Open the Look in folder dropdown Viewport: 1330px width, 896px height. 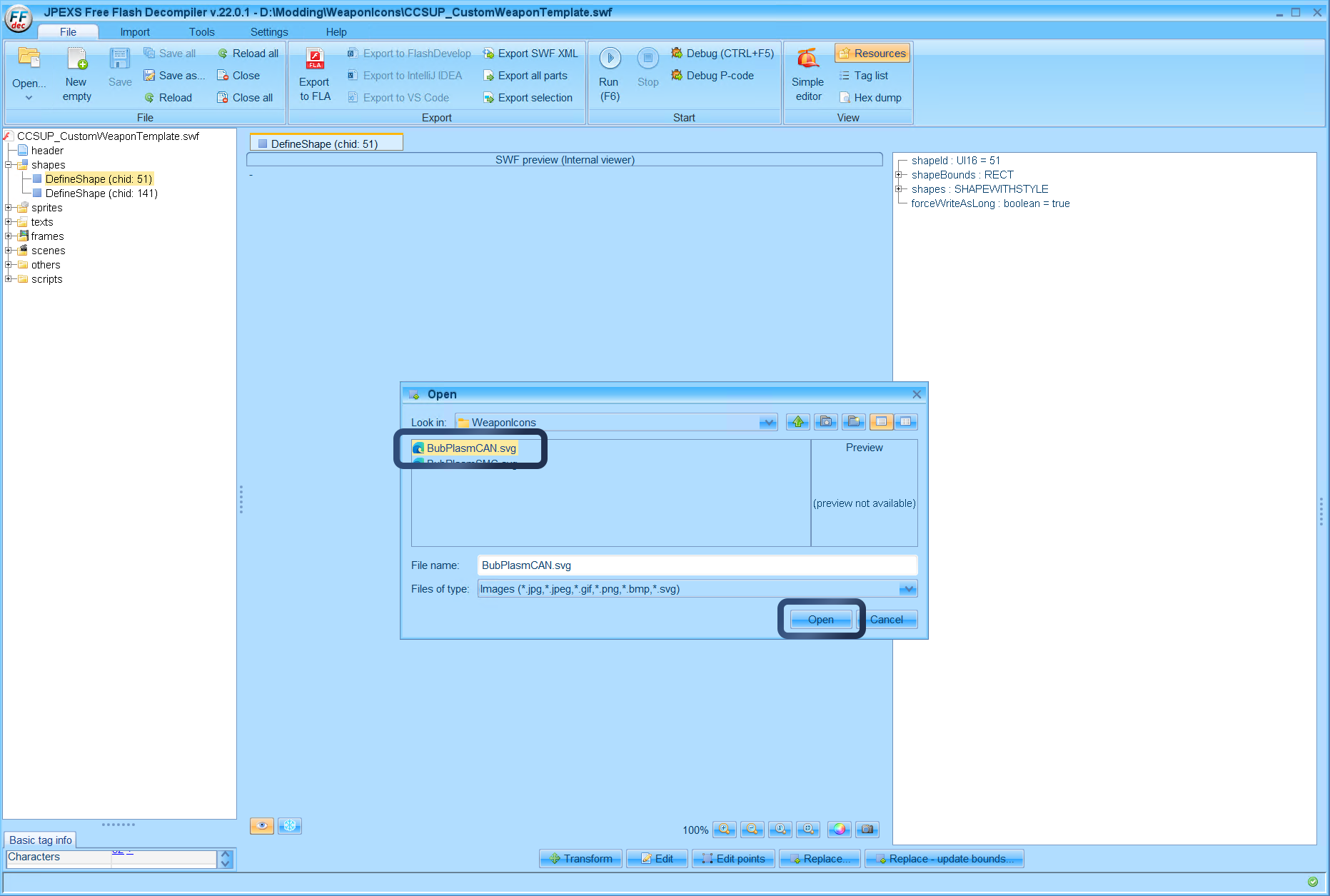767,423
